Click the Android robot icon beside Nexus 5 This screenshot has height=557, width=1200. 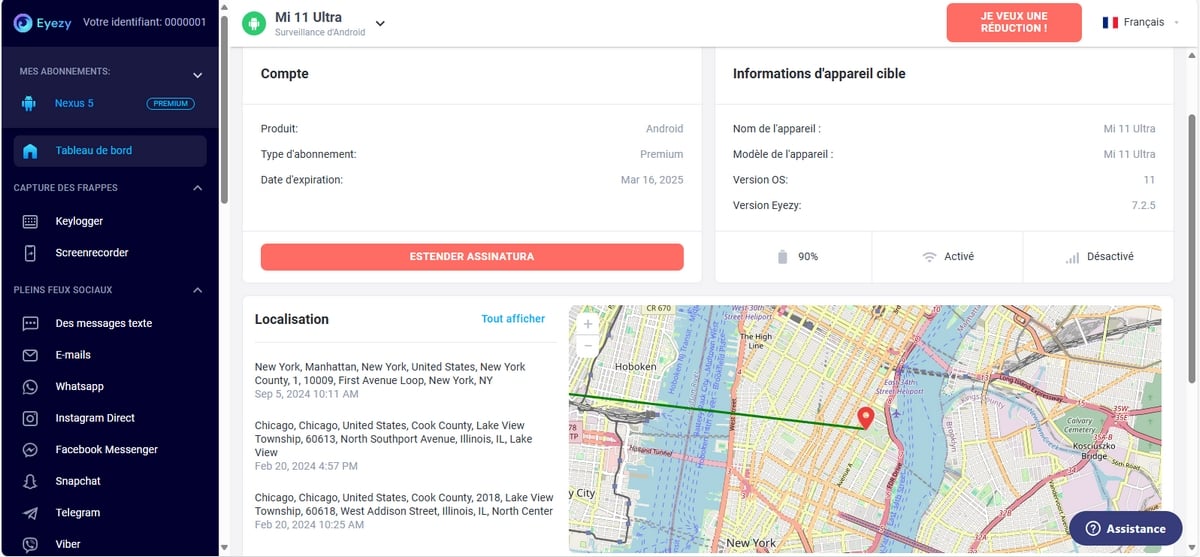[x=29, y=103]
